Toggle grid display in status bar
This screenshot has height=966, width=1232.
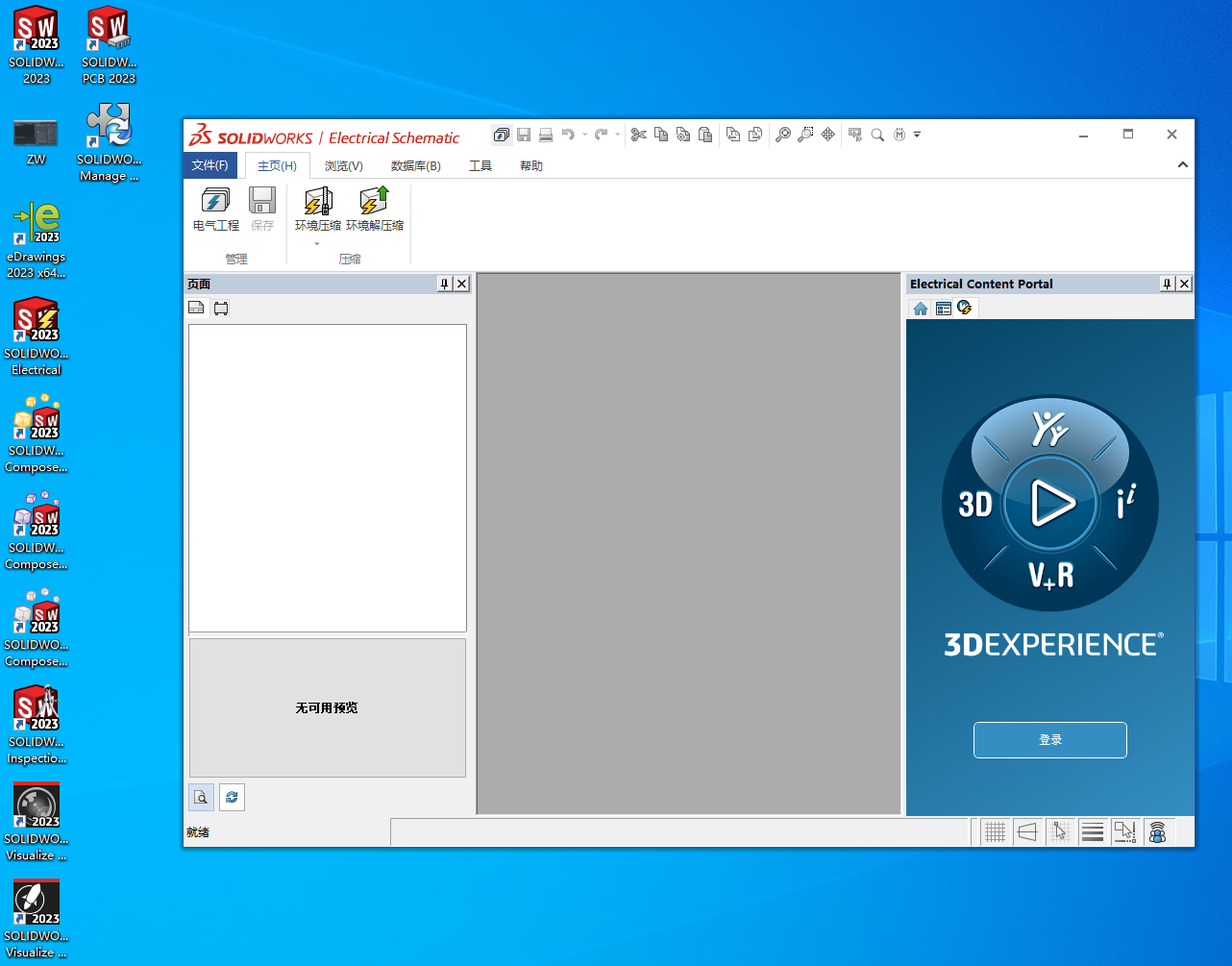pyautogui.click(x=995, y=832)
